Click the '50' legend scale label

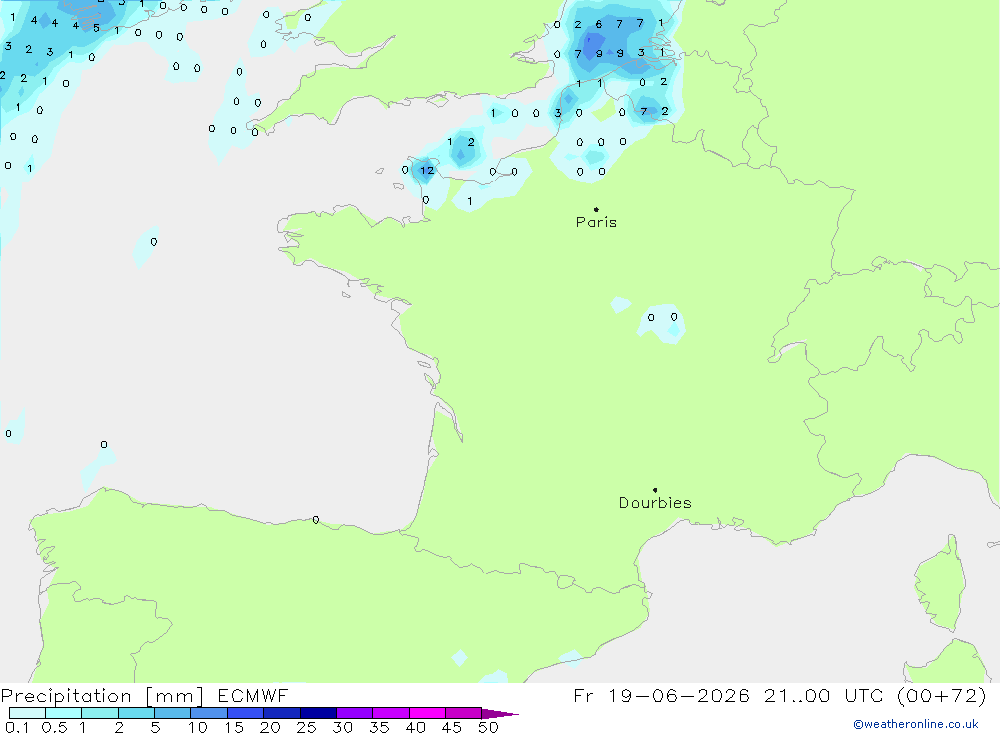tap(488, 727)
